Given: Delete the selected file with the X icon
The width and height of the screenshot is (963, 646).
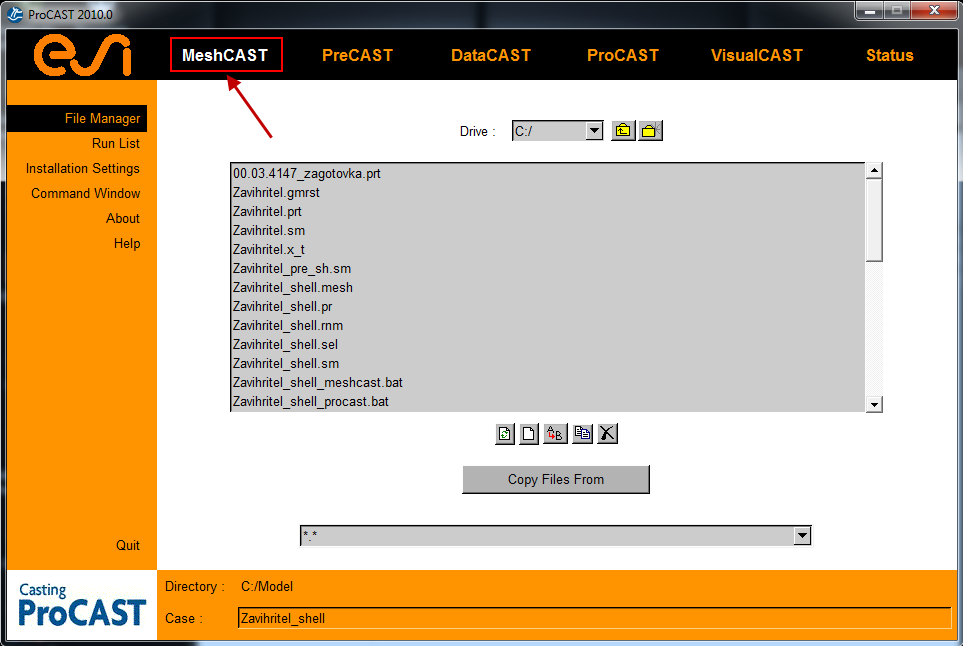Looking at the screenshot, I should (607, 434).
